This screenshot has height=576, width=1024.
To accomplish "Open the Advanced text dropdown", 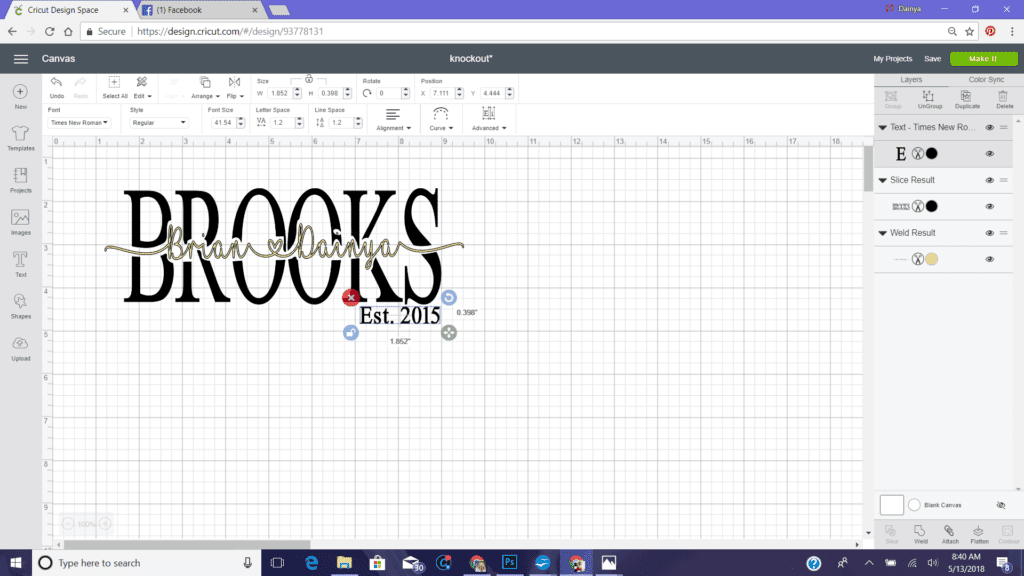I will click(x=488, y=119).
